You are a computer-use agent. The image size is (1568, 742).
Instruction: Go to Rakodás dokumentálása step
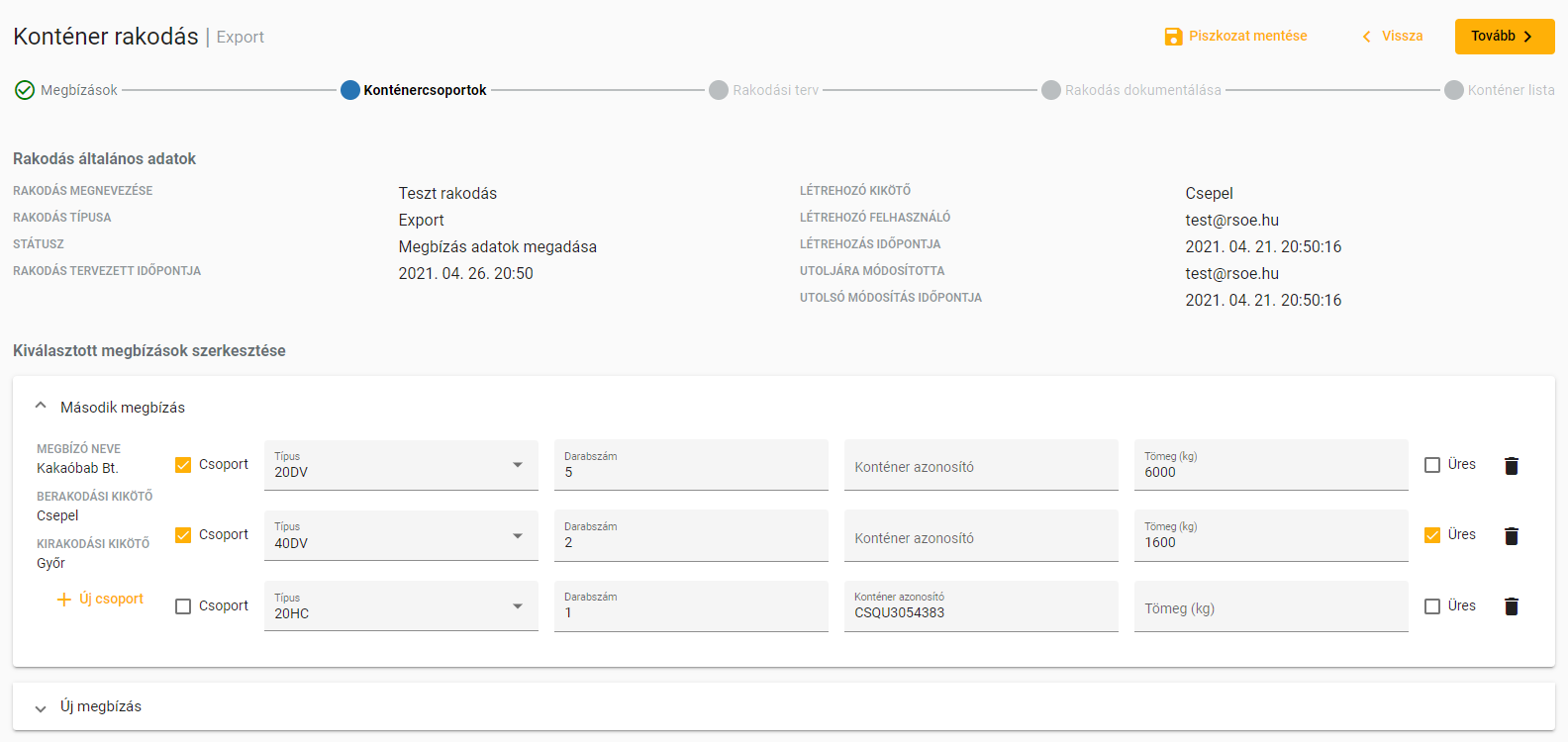point(1141,90)
